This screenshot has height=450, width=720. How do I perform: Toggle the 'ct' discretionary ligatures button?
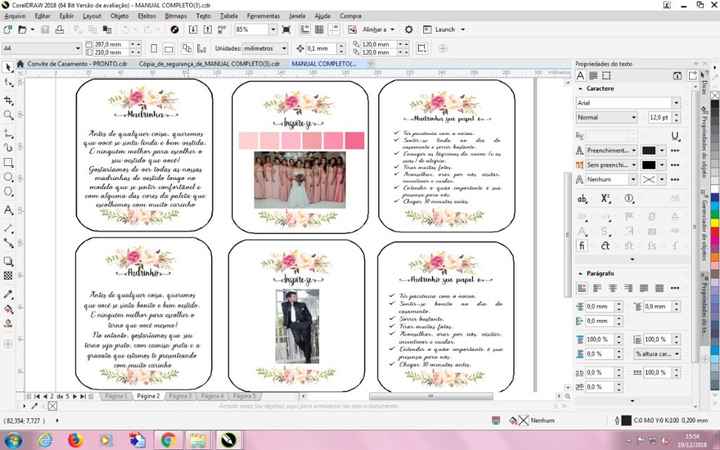point(605,246)
